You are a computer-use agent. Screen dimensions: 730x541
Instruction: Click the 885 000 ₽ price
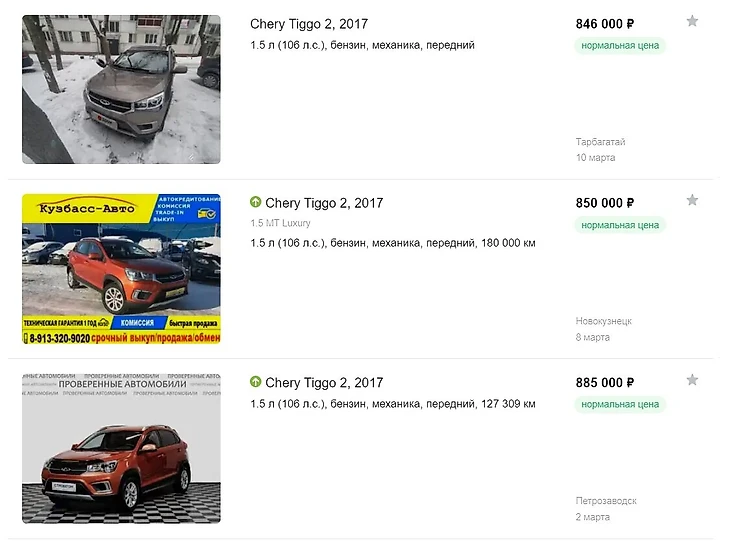(x=604, y=383)
